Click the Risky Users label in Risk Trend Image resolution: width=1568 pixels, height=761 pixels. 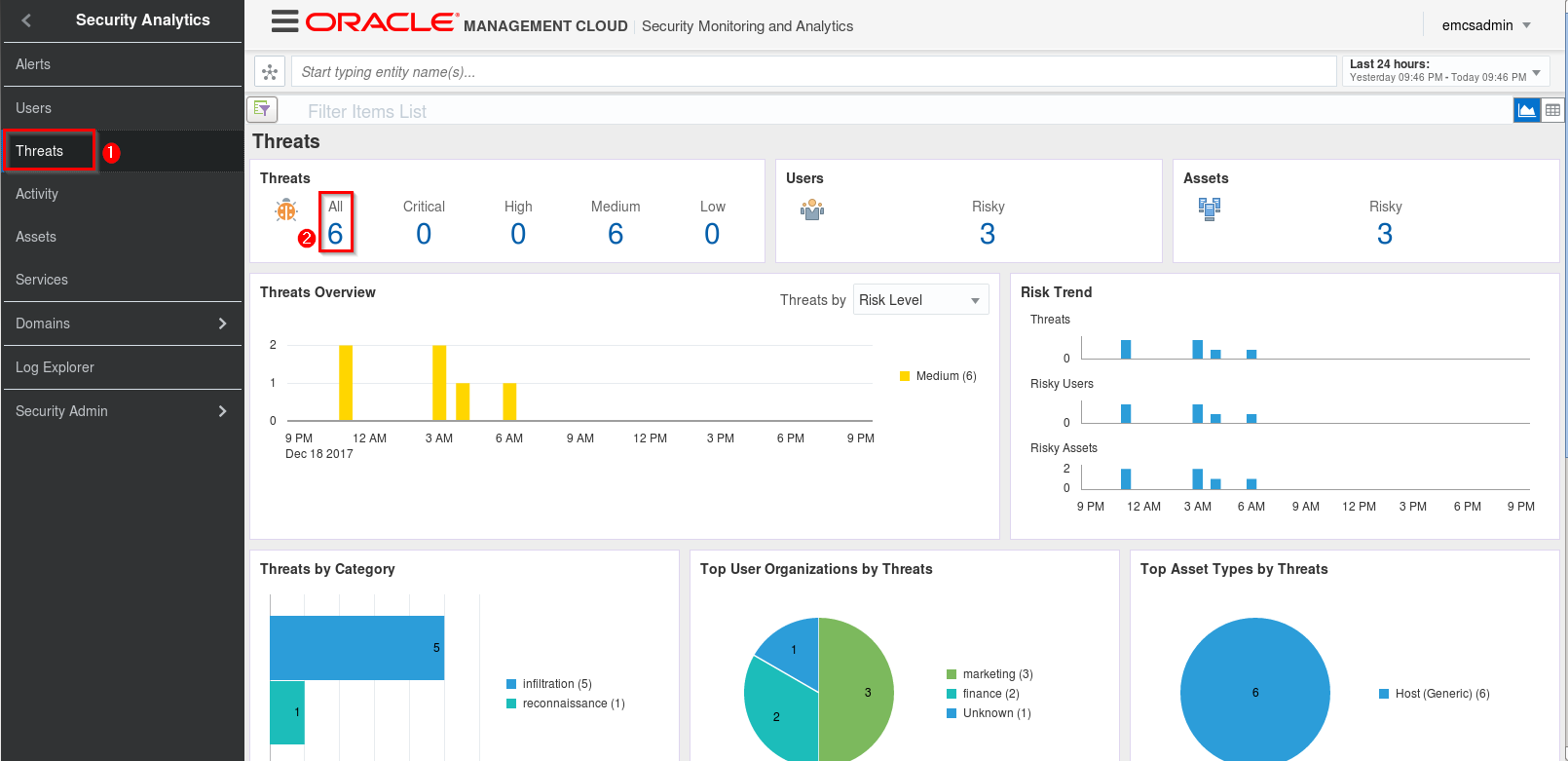1062,384
